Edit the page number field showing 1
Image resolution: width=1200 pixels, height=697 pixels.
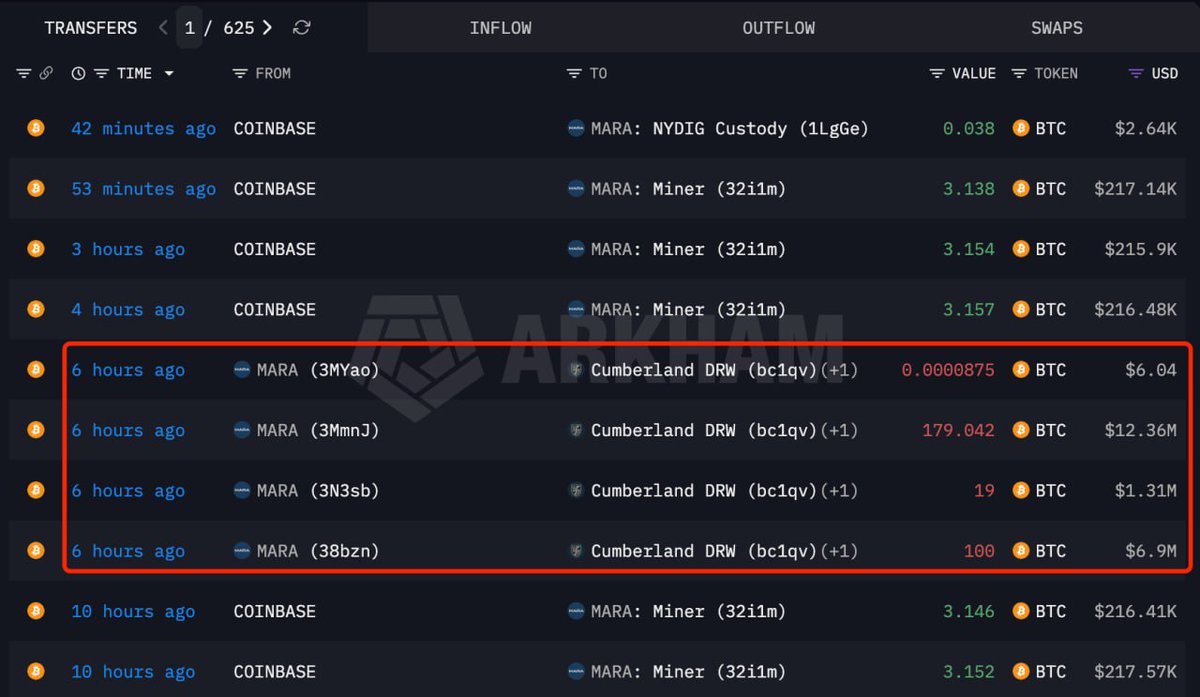[190, 28]
